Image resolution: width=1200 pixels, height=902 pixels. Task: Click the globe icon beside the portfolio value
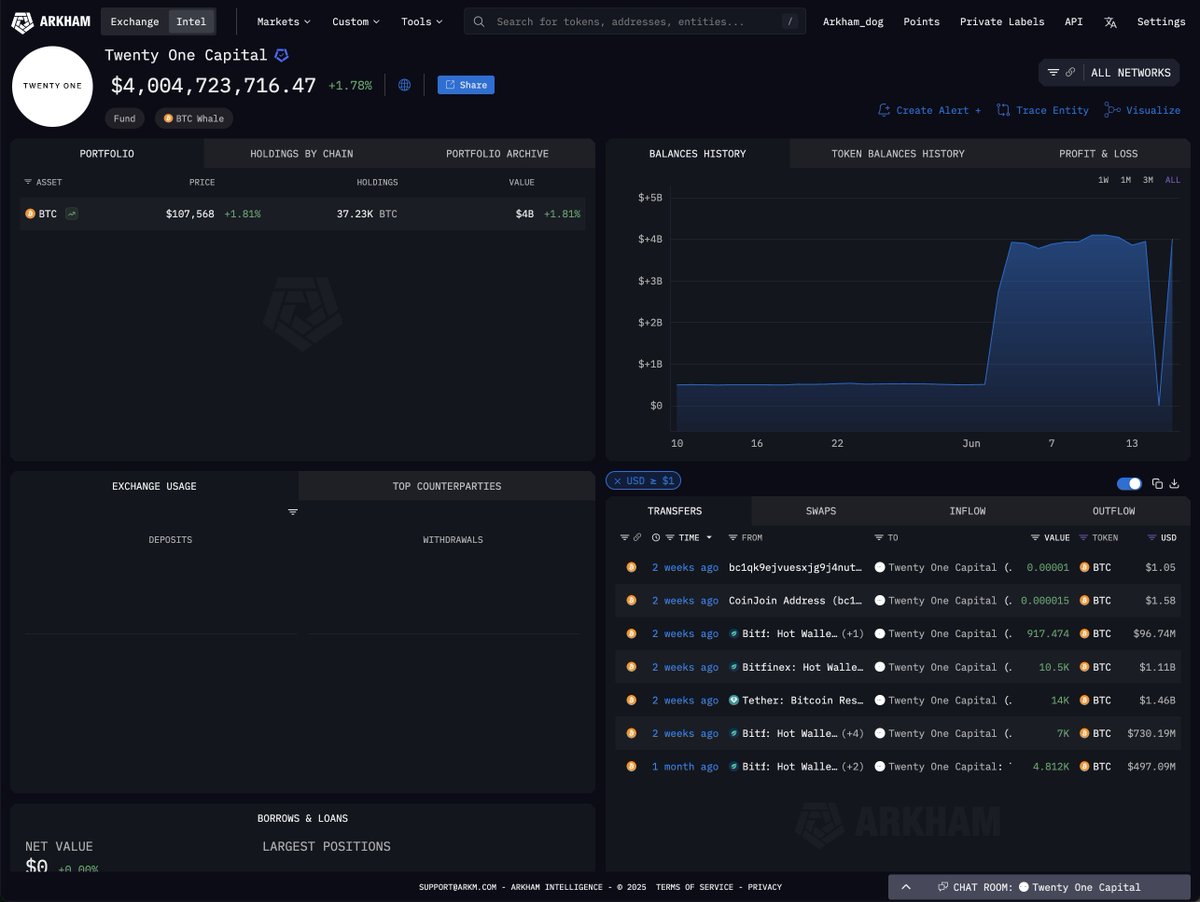404,85
